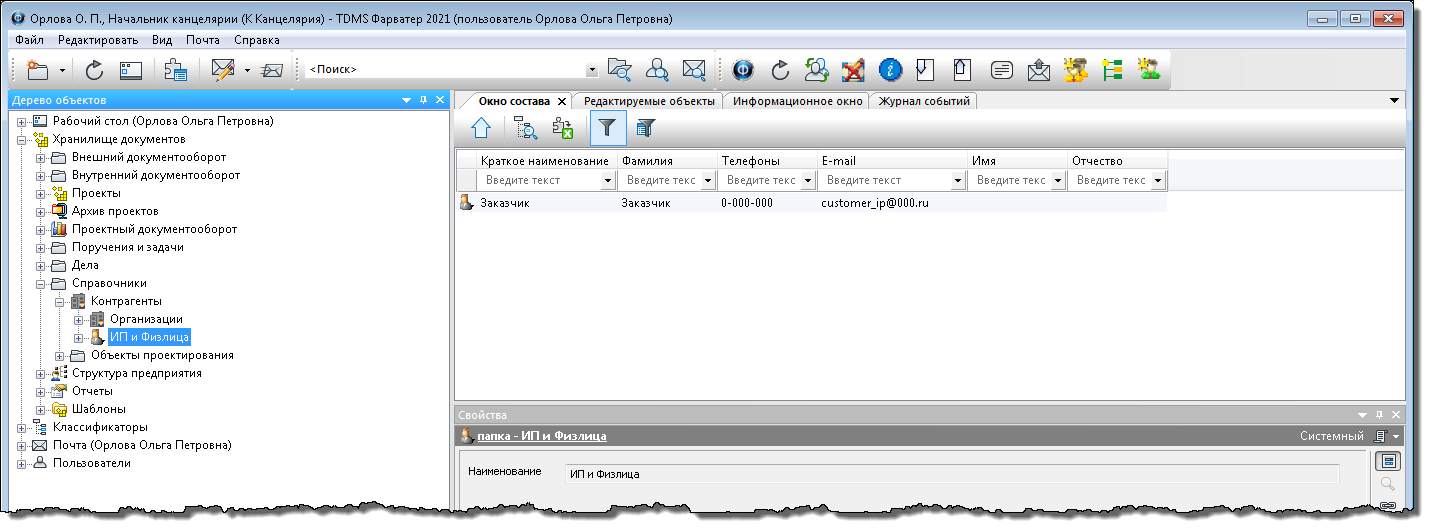The height and width of the screenshot is (528, 1429).
Task: Toggle pin on Свойства panel
Action: pyautogui.click(x=1379, y=415)
